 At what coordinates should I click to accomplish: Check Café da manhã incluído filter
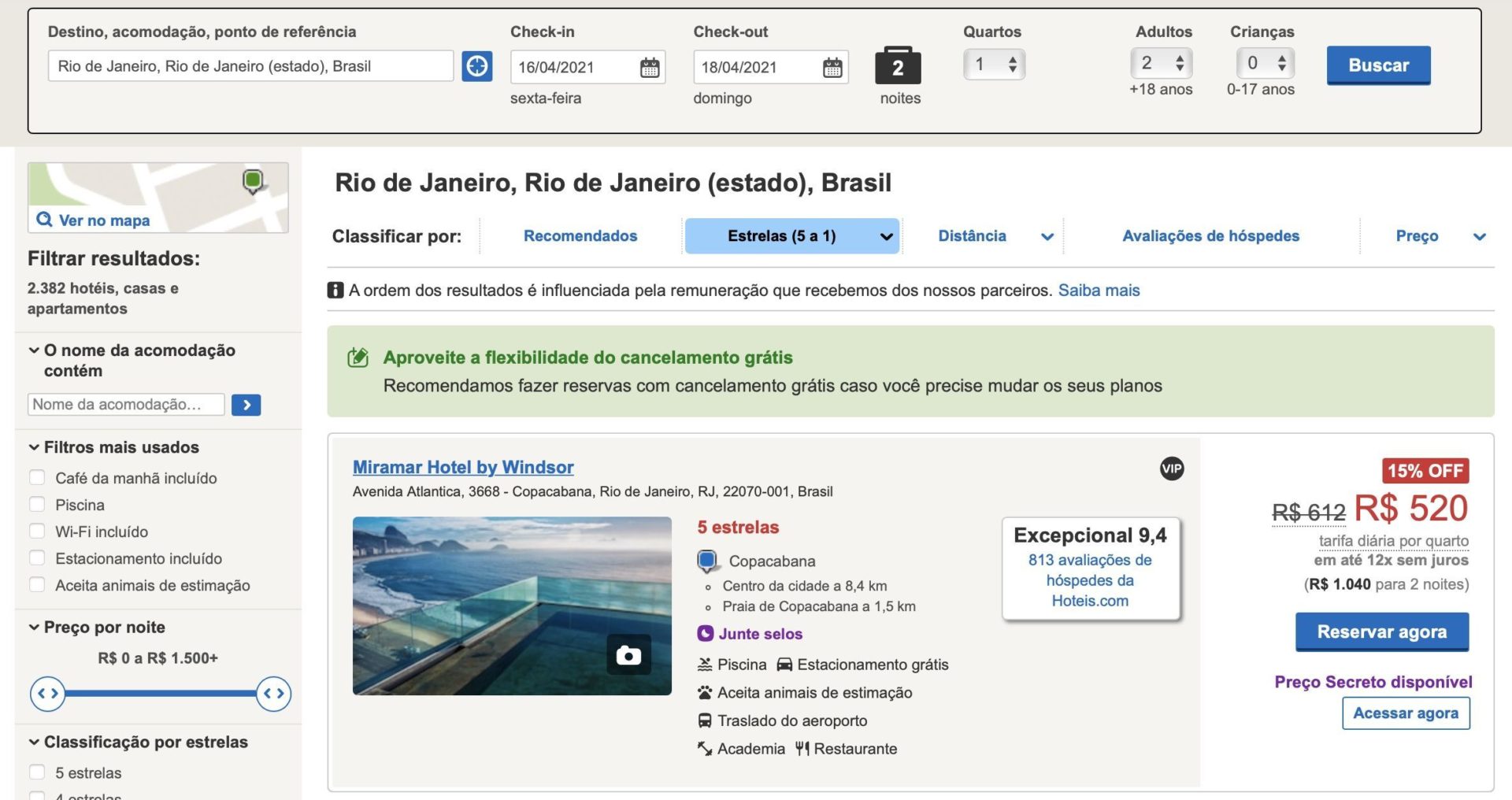[37, 477]
